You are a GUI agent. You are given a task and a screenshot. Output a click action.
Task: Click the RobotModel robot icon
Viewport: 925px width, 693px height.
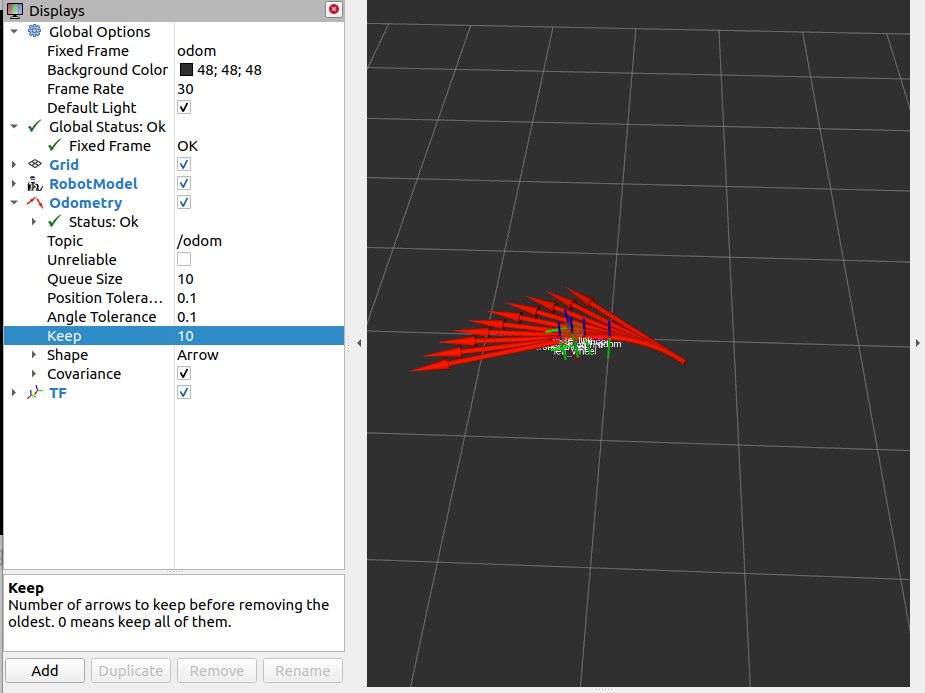coord(35,183)
